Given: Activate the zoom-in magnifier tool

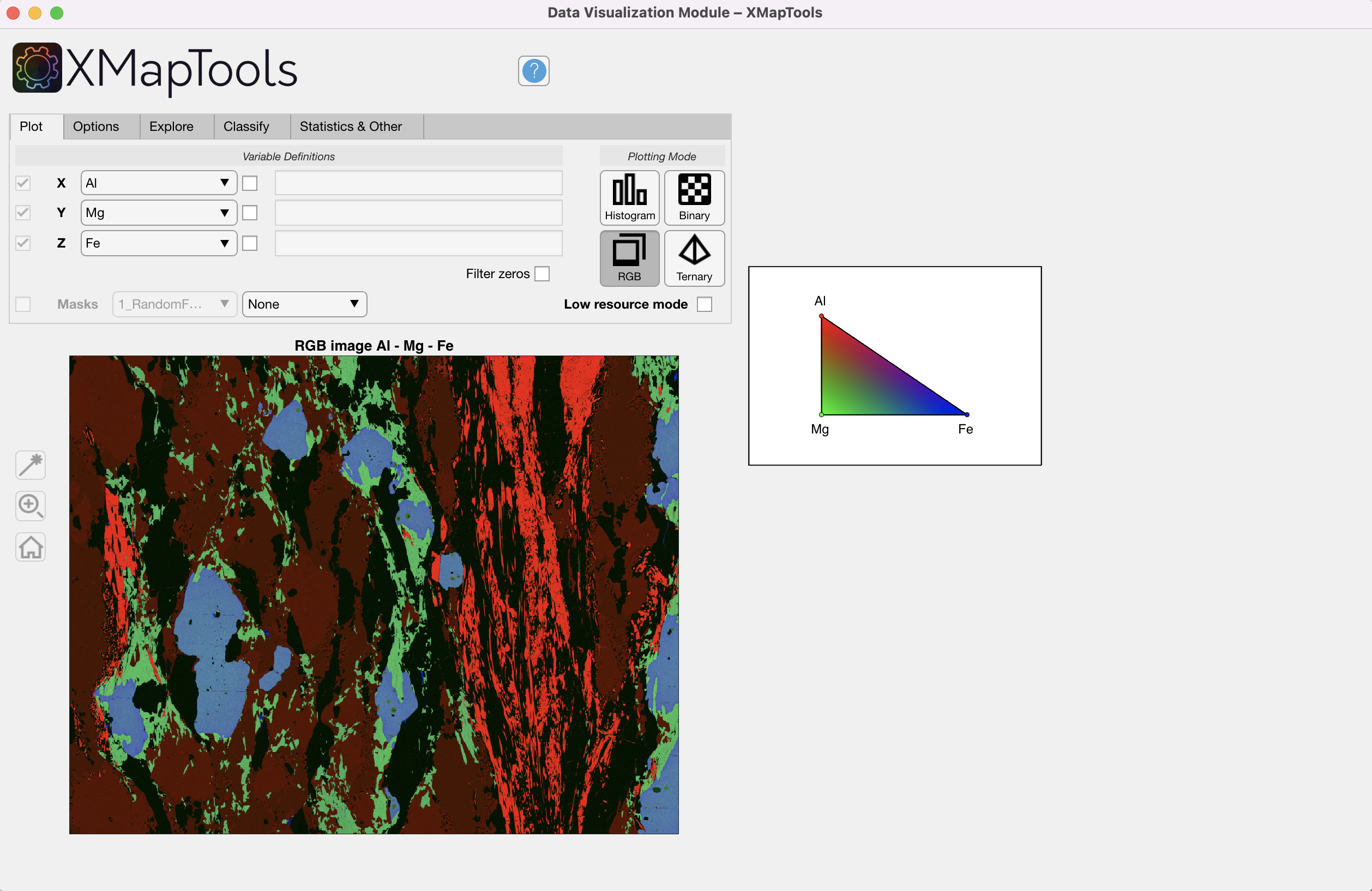Looking at the screenshot, I should pos(30,505).
